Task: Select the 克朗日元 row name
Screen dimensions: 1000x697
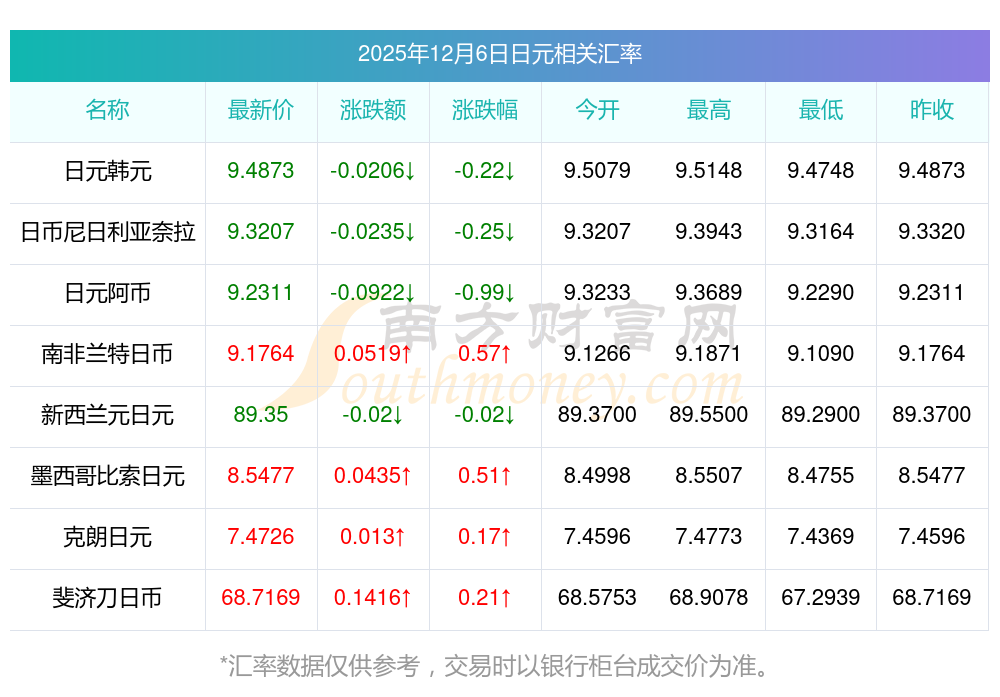Action: pos(107,537)
